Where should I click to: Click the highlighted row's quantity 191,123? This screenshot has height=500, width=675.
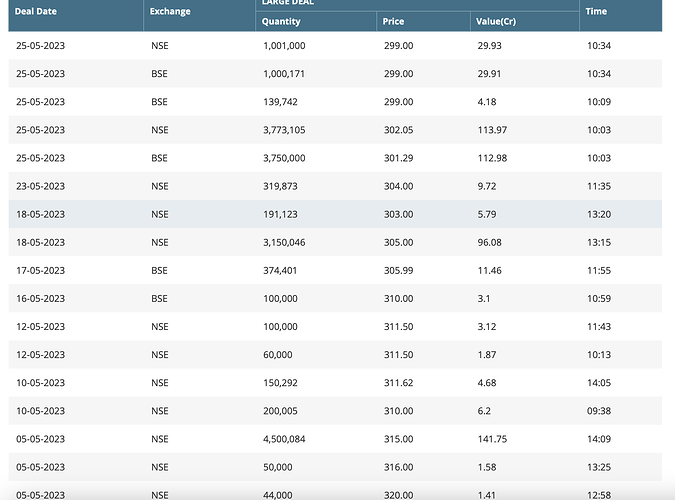280,214
